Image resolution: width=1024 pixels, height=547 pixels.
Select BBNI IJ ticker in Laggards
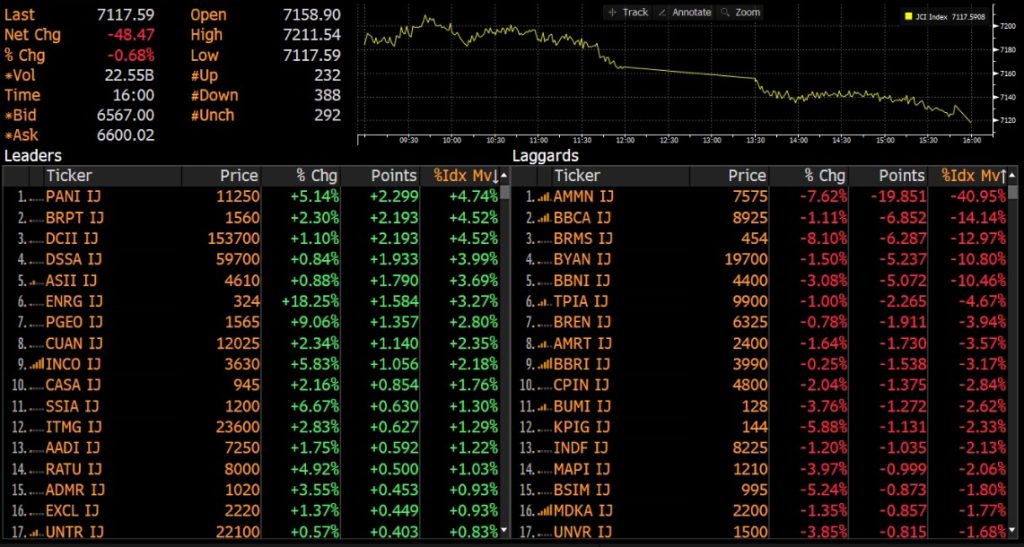coord(581,280)
